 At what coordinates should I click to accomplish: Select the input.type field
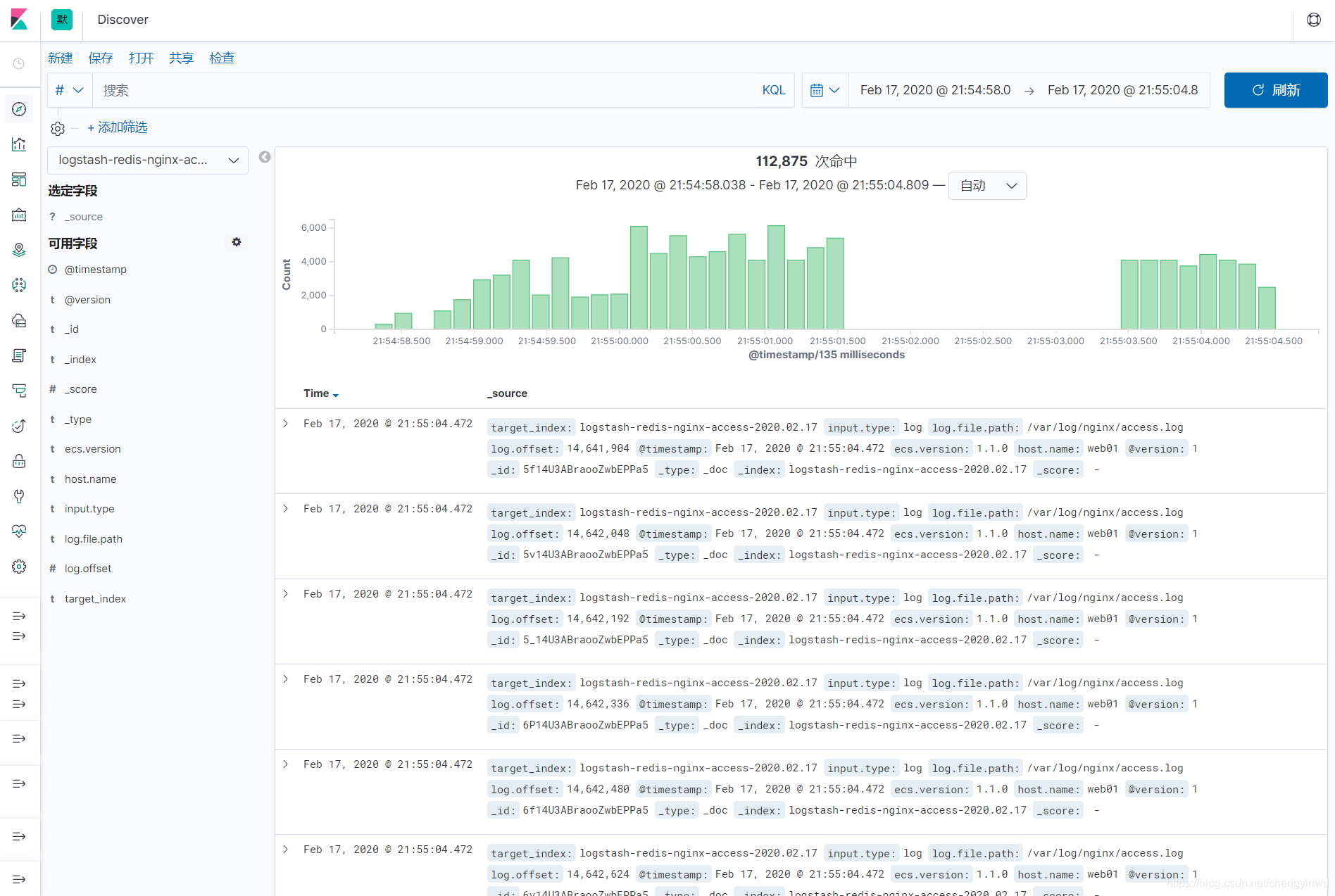[89, 509]
